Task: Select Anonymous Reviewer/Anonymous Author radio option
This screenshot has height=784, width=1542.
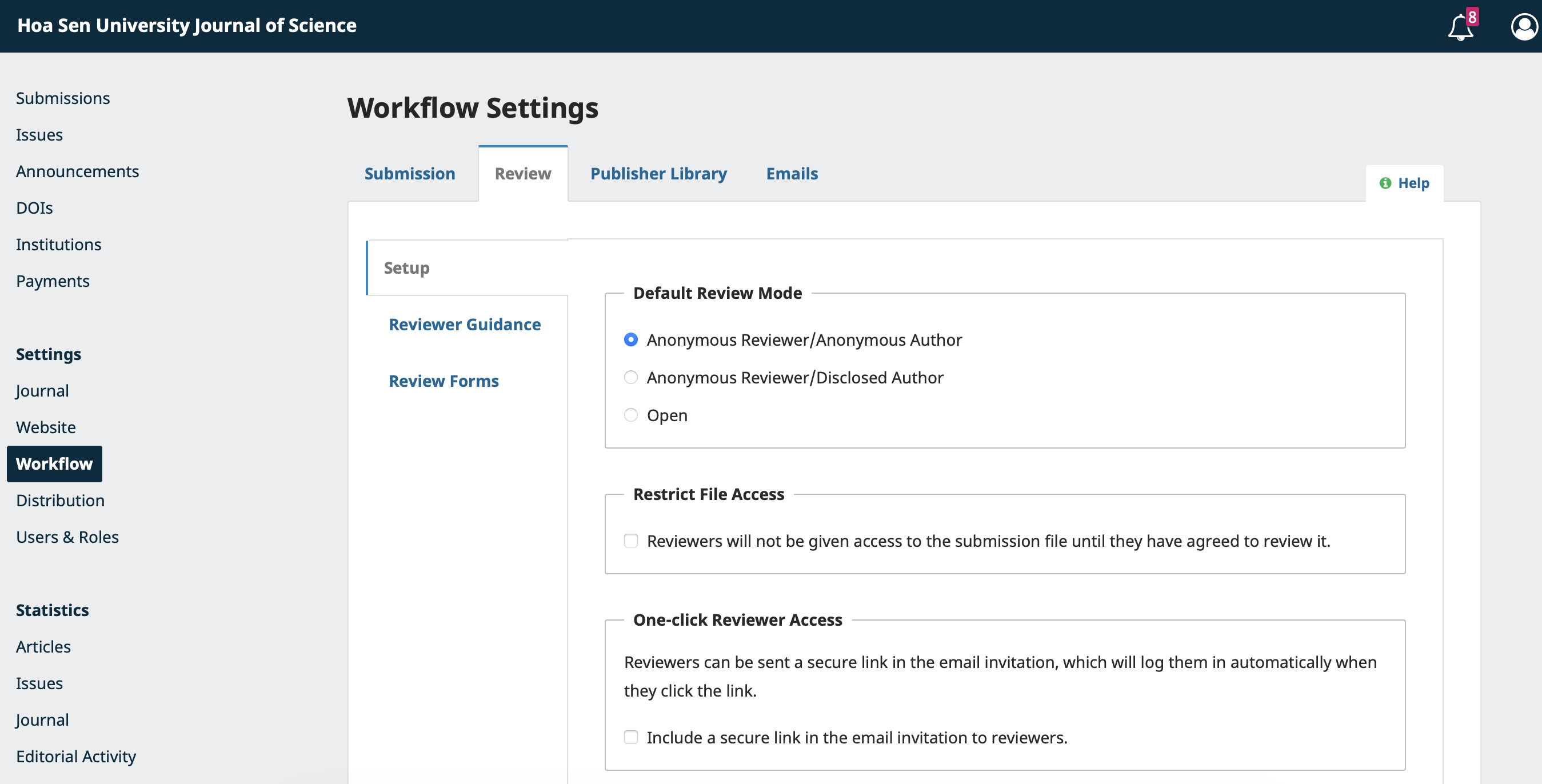Action: coord(631,340)
